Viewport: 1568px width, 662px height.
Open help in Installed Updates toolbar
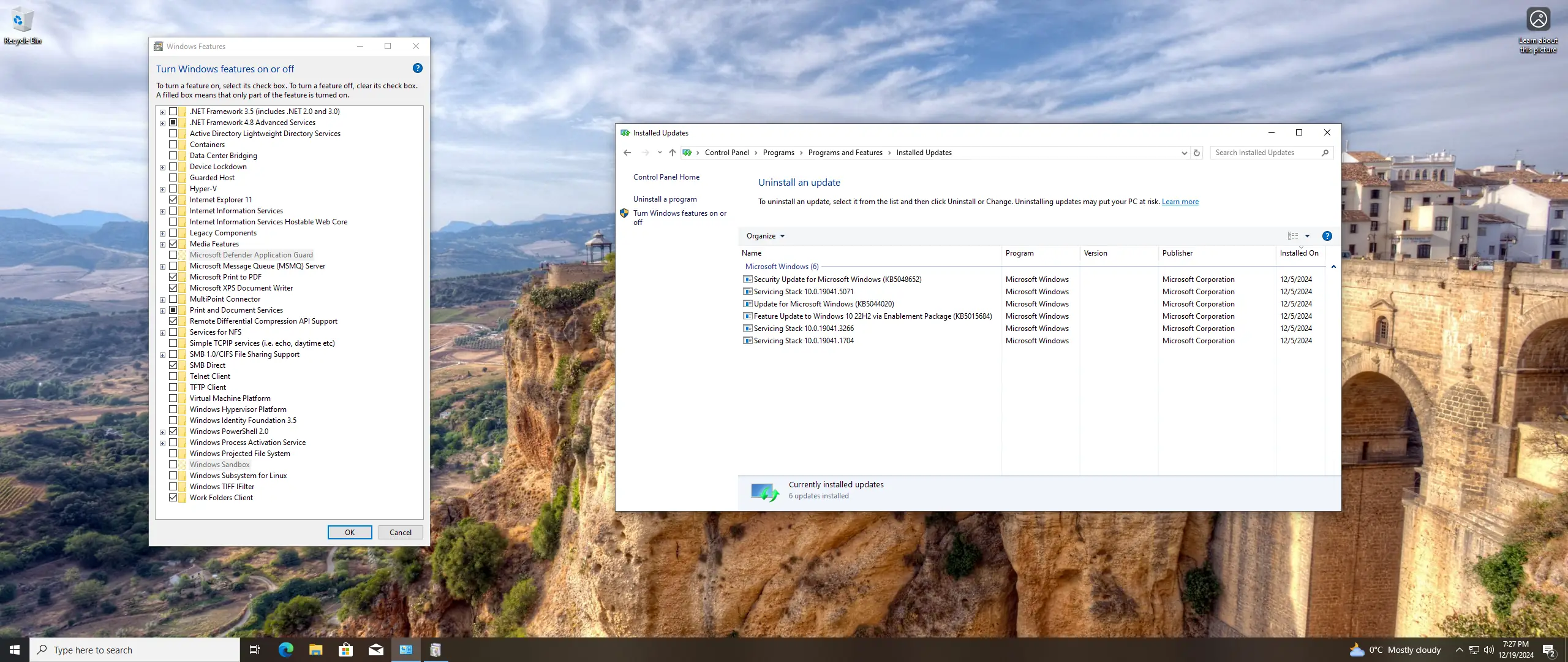1327,236
